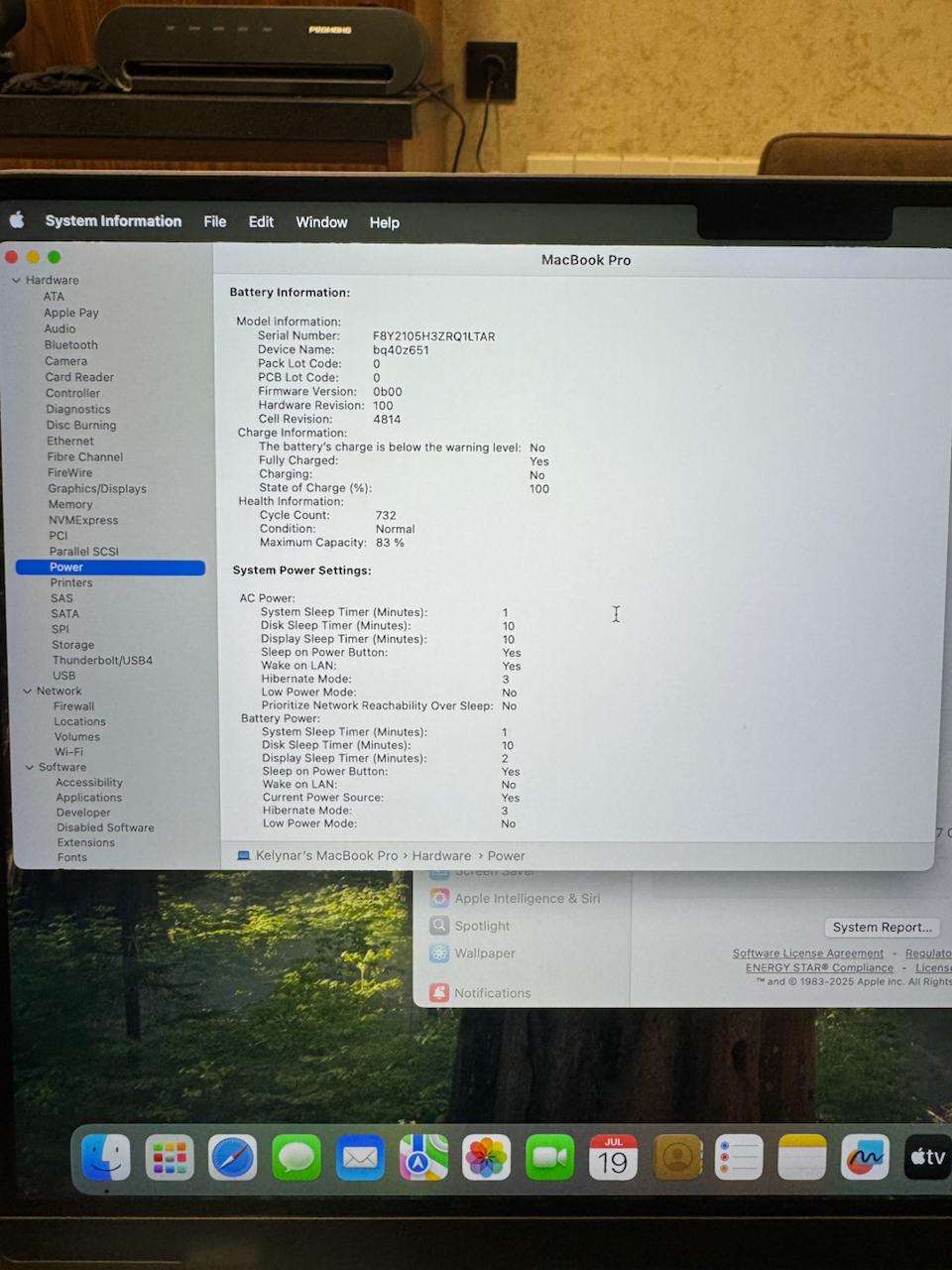The height and width of the screenshot is (1270, 952).
Task: Select the highlighted Power item
Action: [110, 568]
